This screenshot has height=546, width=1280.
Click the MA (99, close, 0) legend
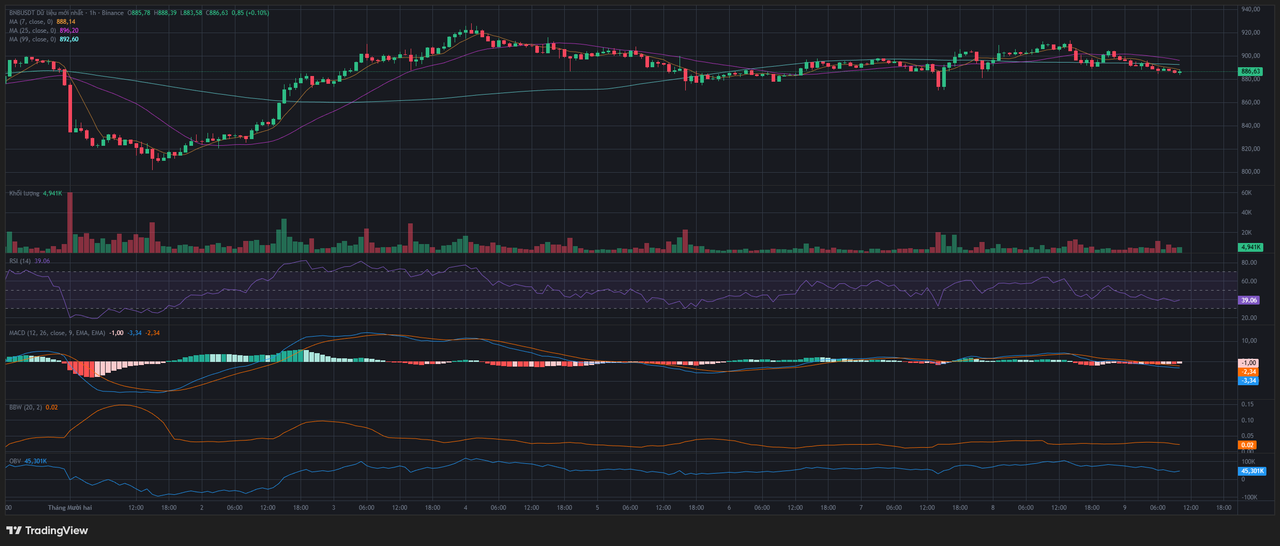pos(32,39)
